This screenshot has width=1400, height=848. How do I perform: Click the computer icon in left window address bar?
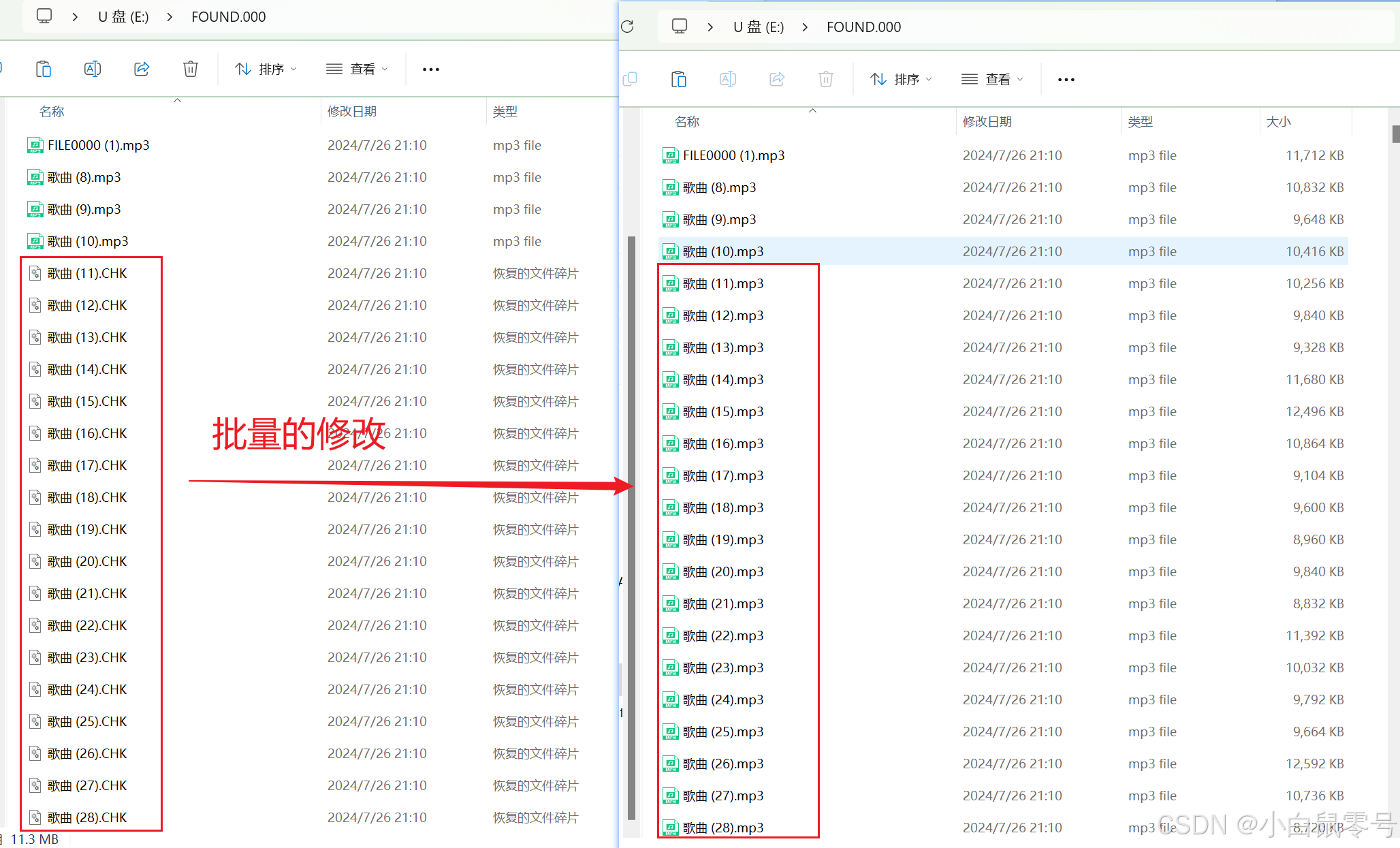[x=44, y=16]
